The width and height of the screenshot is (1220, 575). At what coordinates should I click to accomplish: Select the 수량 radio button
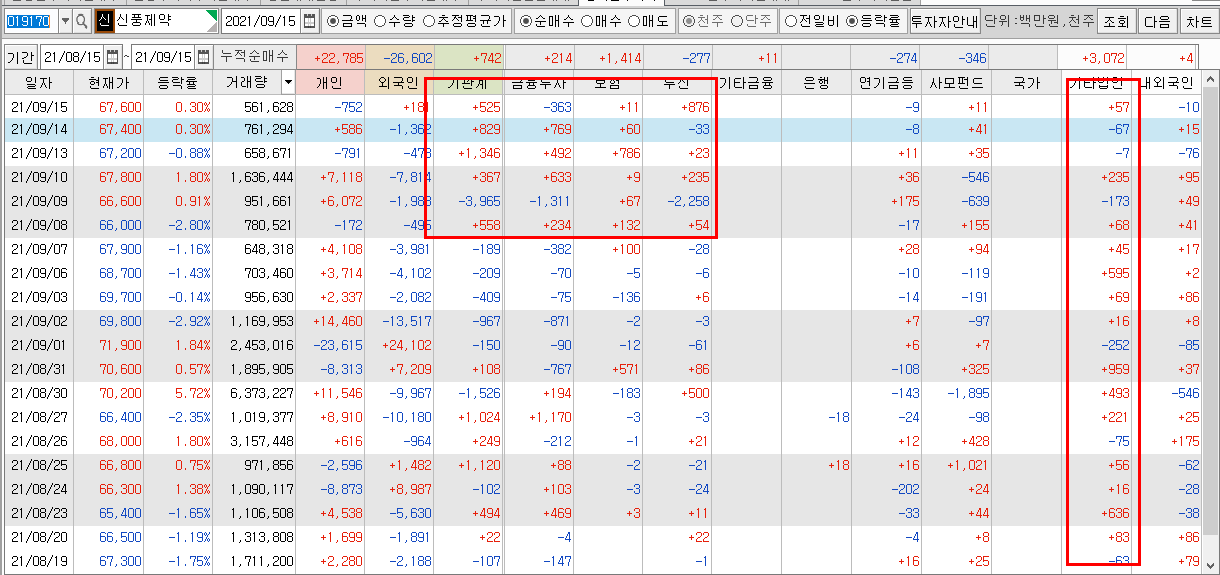pyautogui.click(x=380, y=20)
